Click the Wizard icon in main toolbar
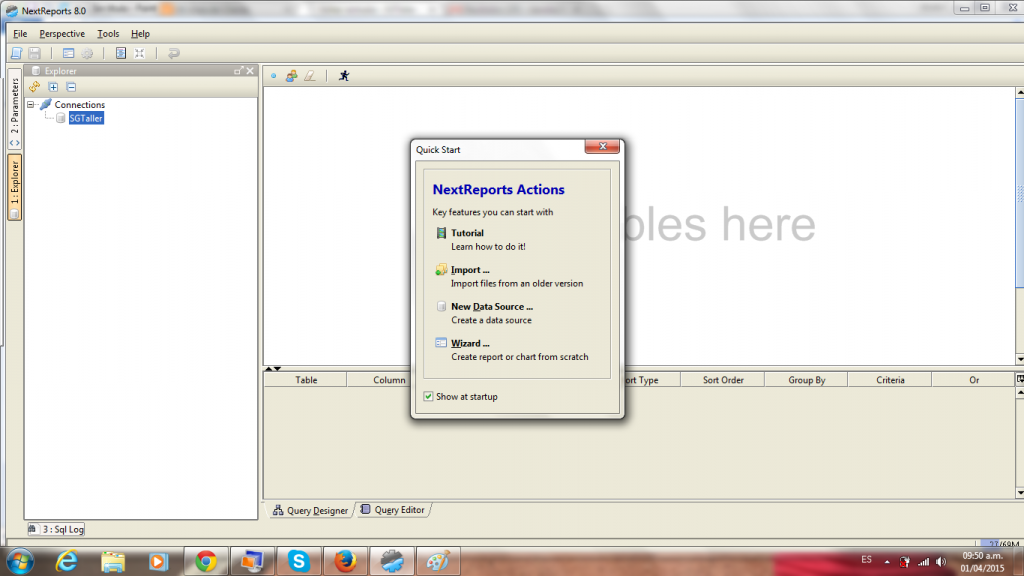This screenshot has height=576, width=1024. tap(69, 53)
